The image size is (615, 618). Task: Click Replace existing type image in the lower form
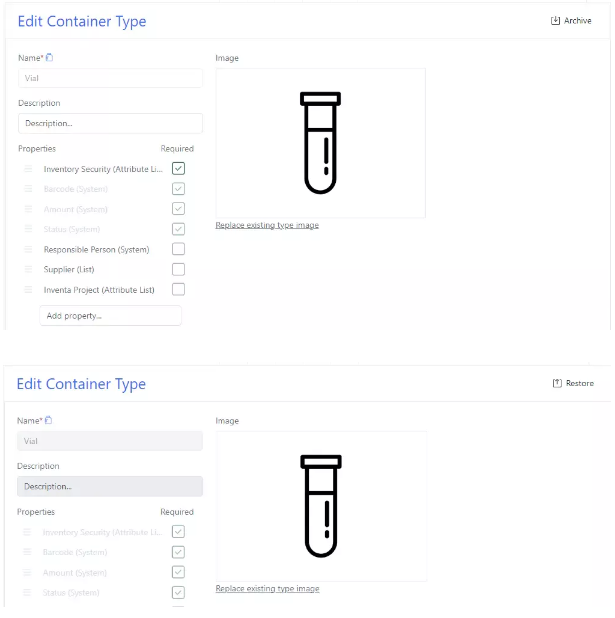(267, 589)
